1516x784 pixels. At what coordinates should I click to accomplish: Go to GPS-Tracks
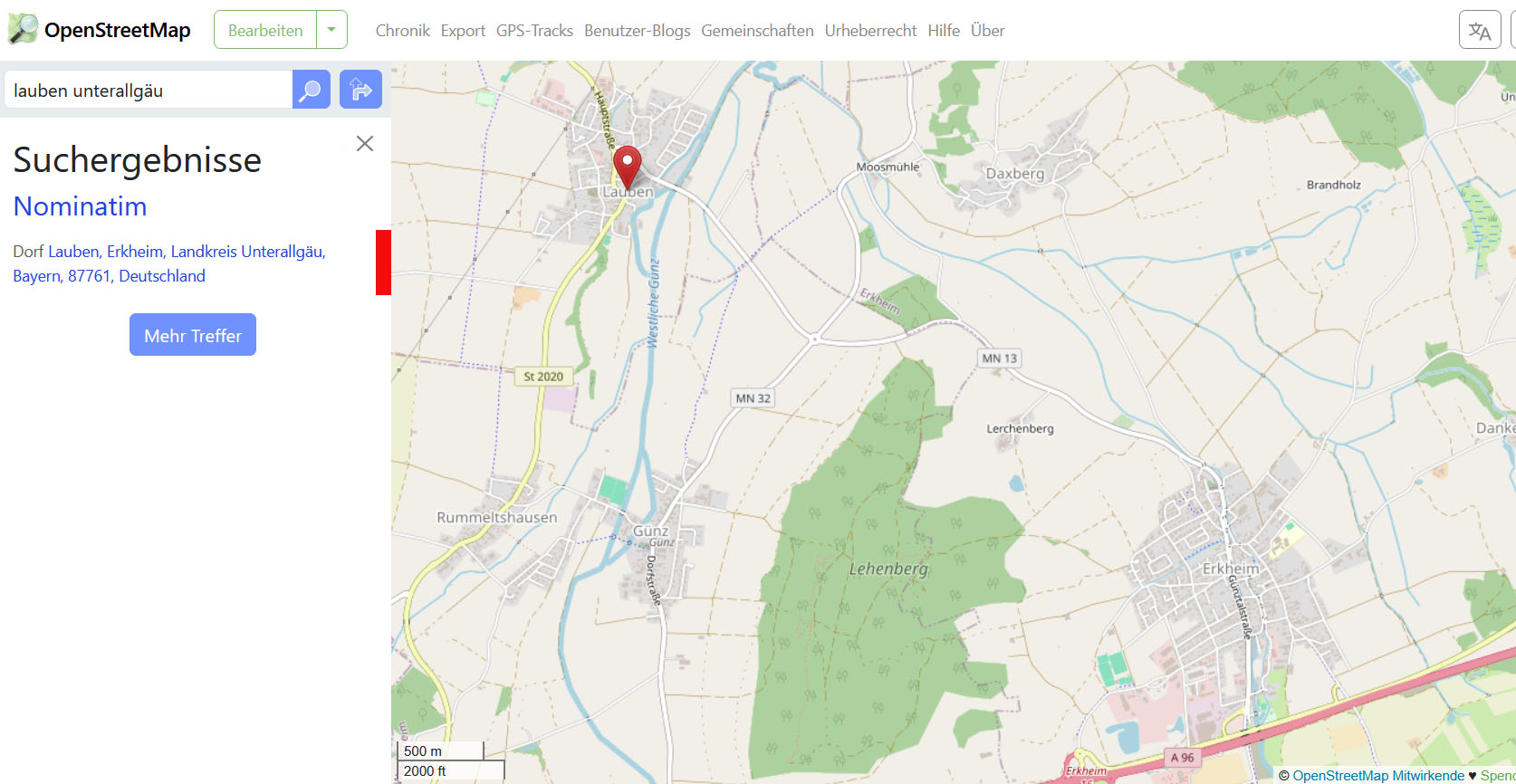click(534, 31)
